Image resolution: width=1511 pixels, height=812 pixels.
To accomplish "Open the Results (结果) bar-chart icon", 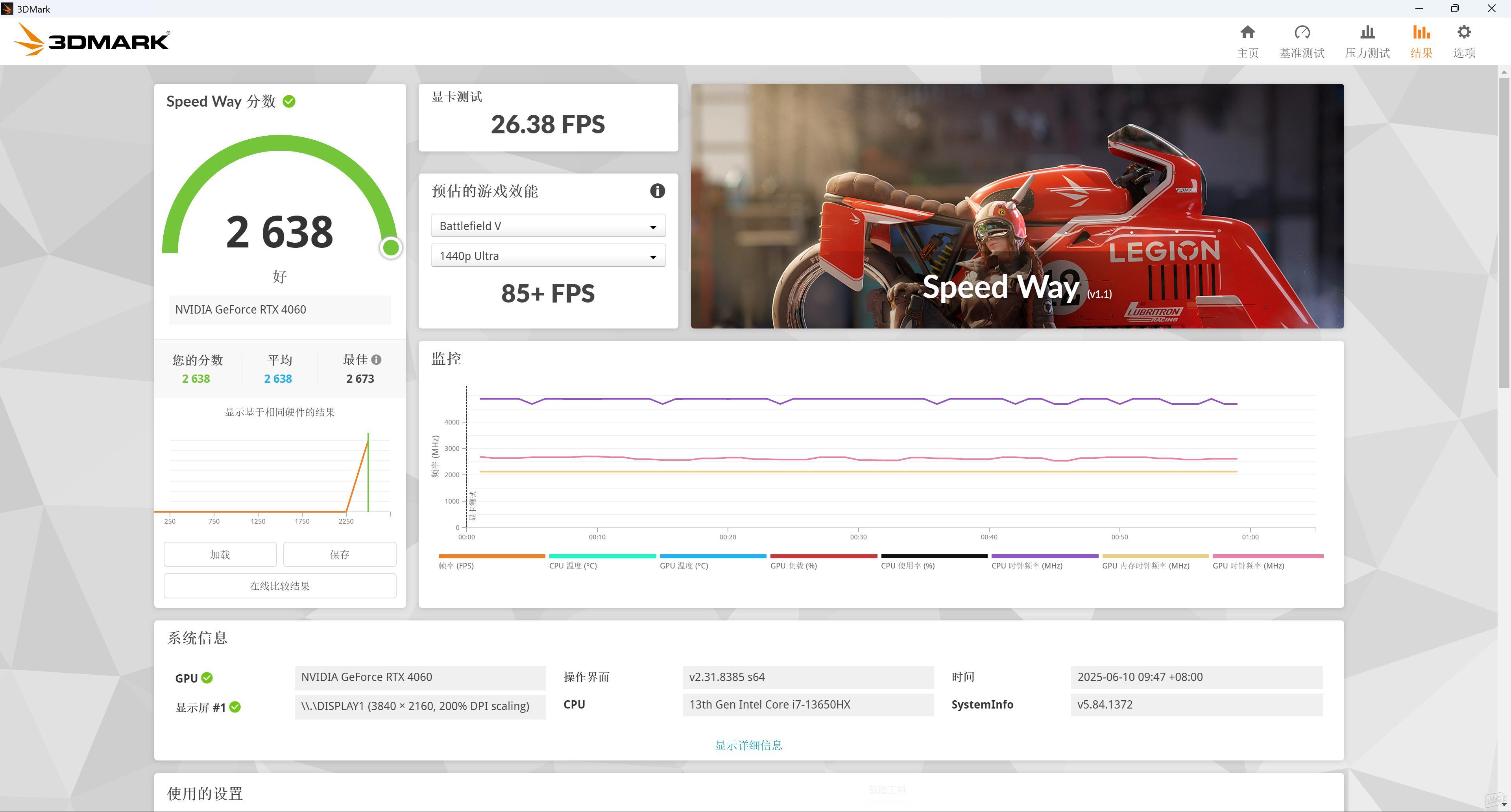I will (x=1420, y=32).
